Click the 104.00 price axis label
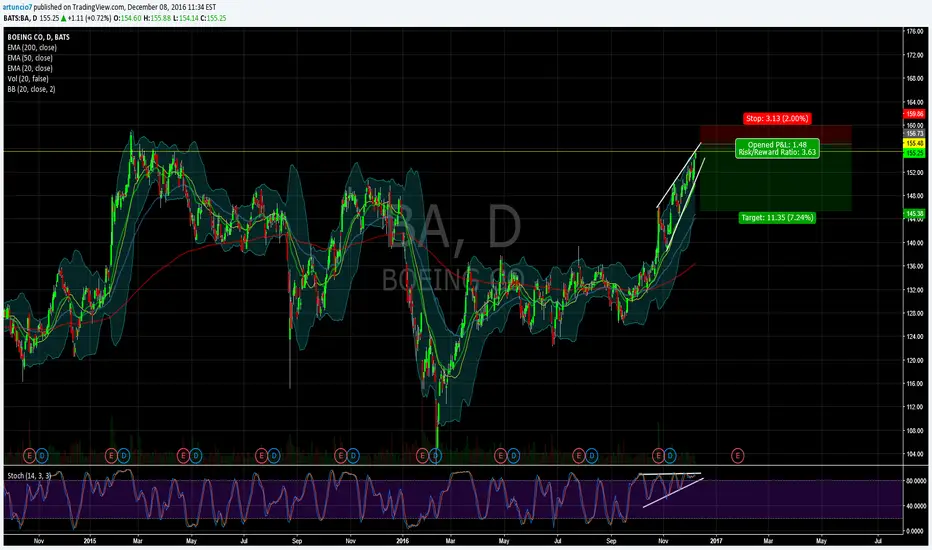 coord(915,454)
